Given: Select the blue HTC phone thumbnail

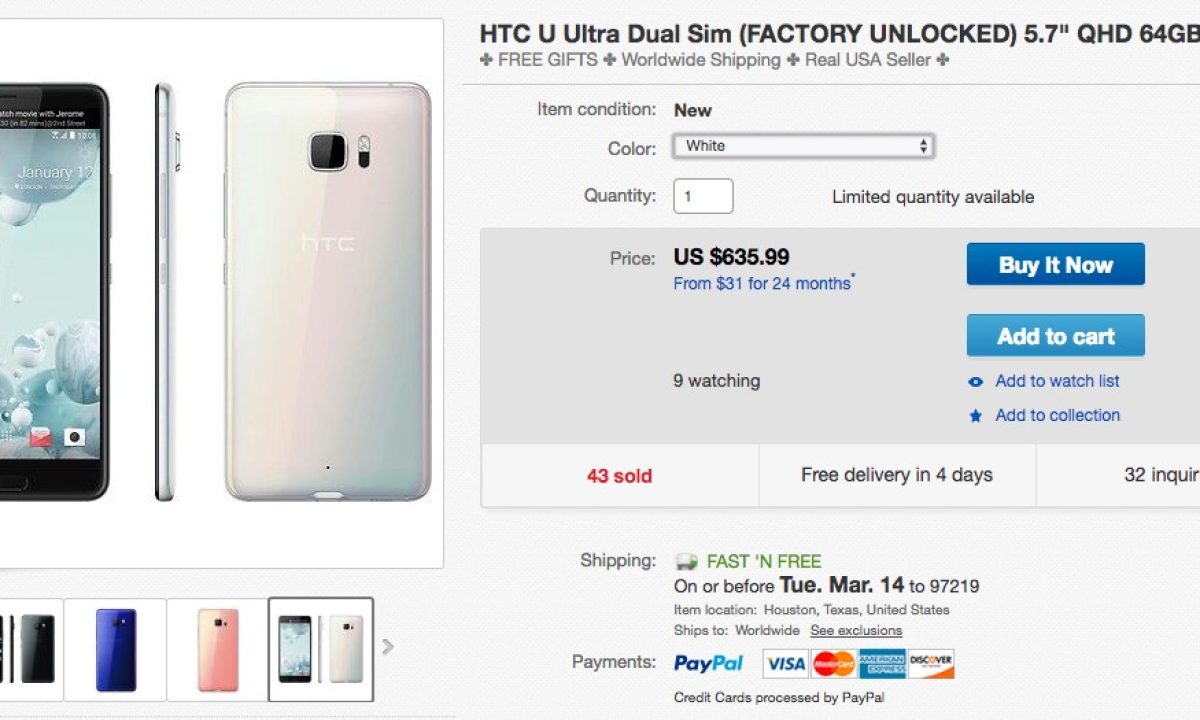Looking at the screenshot, I should 115,649.
